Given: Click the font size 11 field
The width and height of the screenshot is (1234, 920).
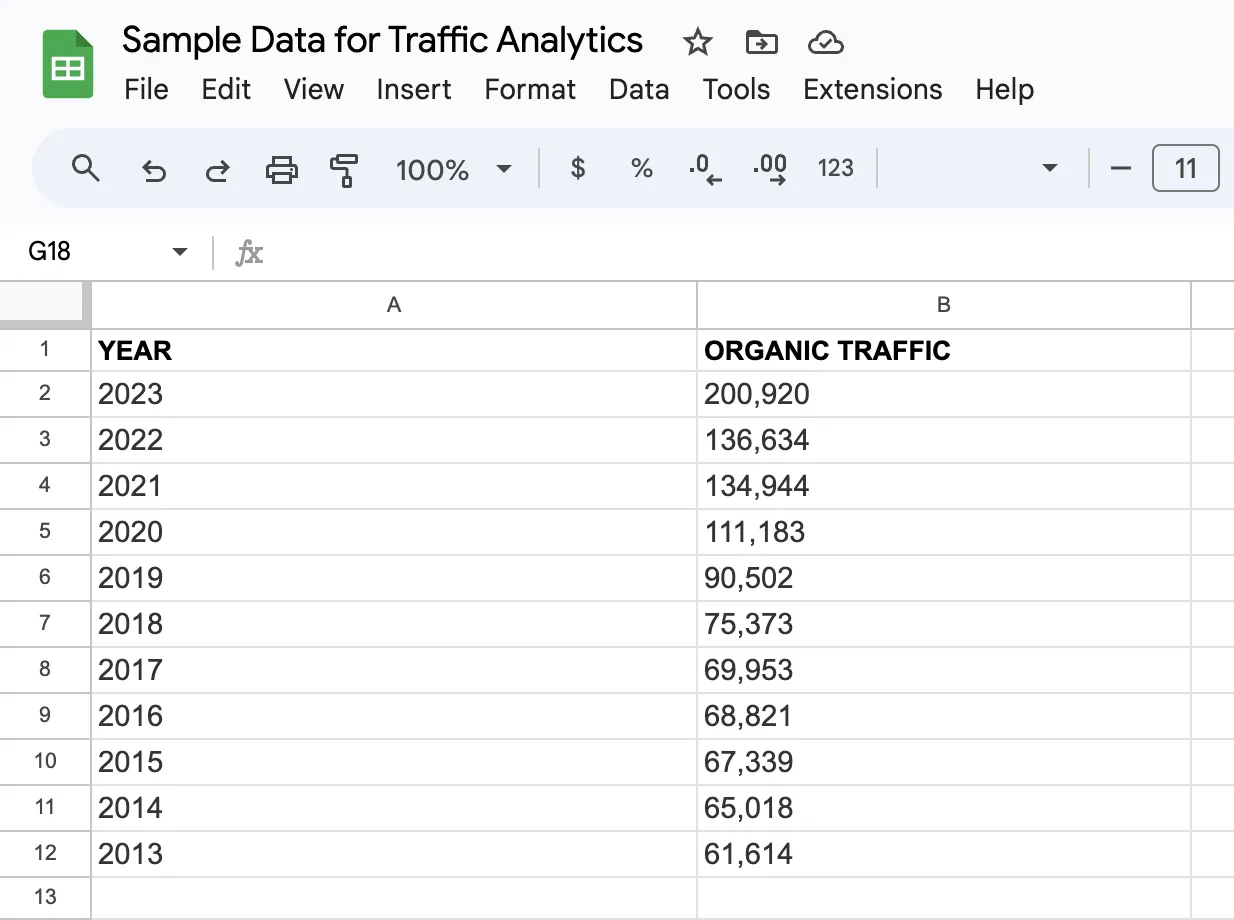Looking at the screenshot, I should click(1186, 168).
